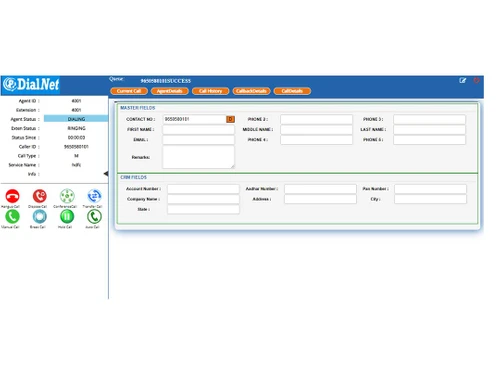Click the Caller ID number 9650580101
This screenshot has width=500, height=375.
(x=76, y=147)
